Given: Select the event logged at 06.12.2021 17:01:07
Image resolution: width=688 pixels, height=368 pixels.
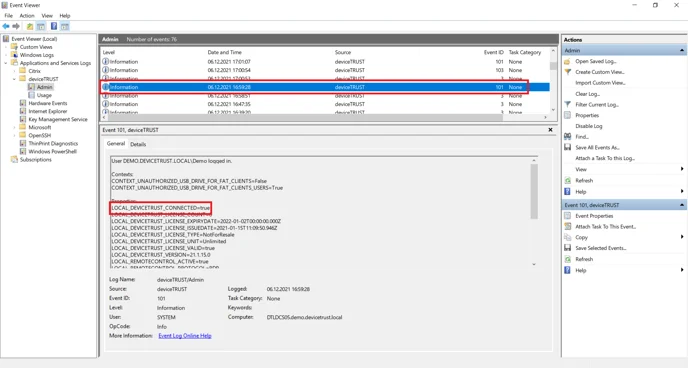Looking at the screenshot, I should click(325, 62).
